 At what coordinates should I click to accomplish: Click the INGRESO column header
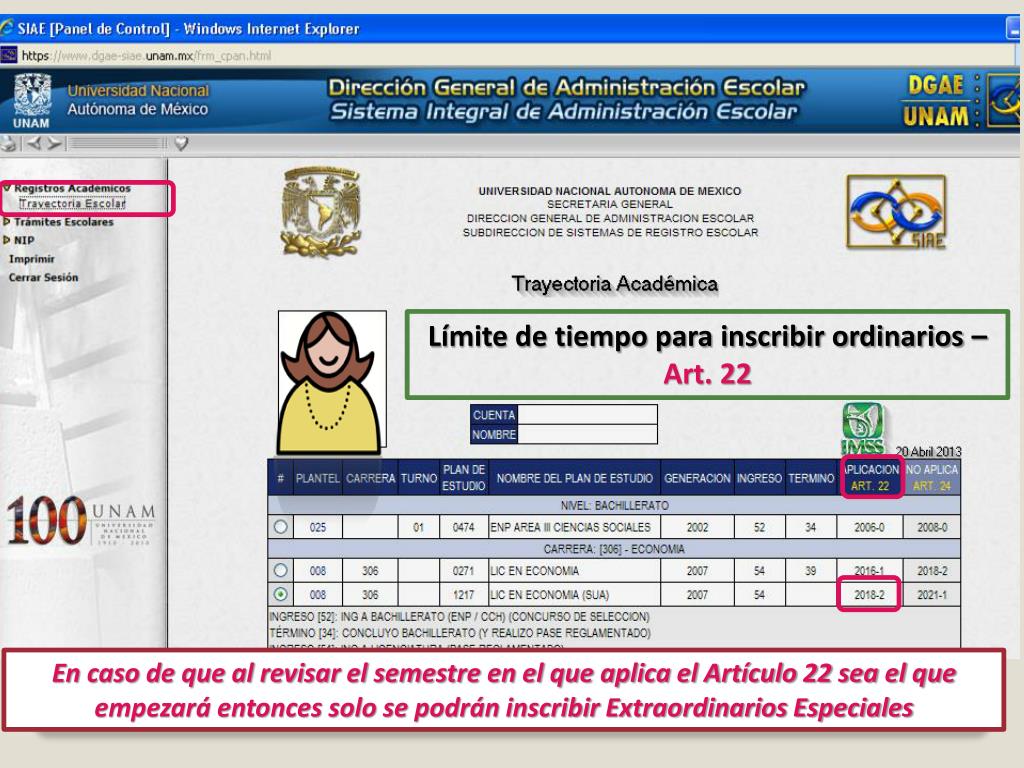click(x=760, y=478)
